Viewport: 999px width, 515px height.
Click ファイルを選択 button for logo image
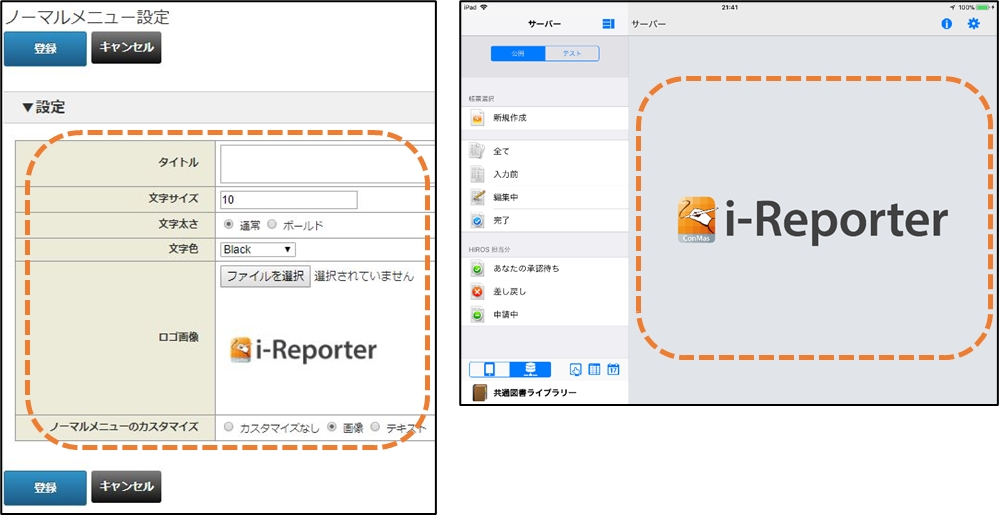click(x=266, y=277)
